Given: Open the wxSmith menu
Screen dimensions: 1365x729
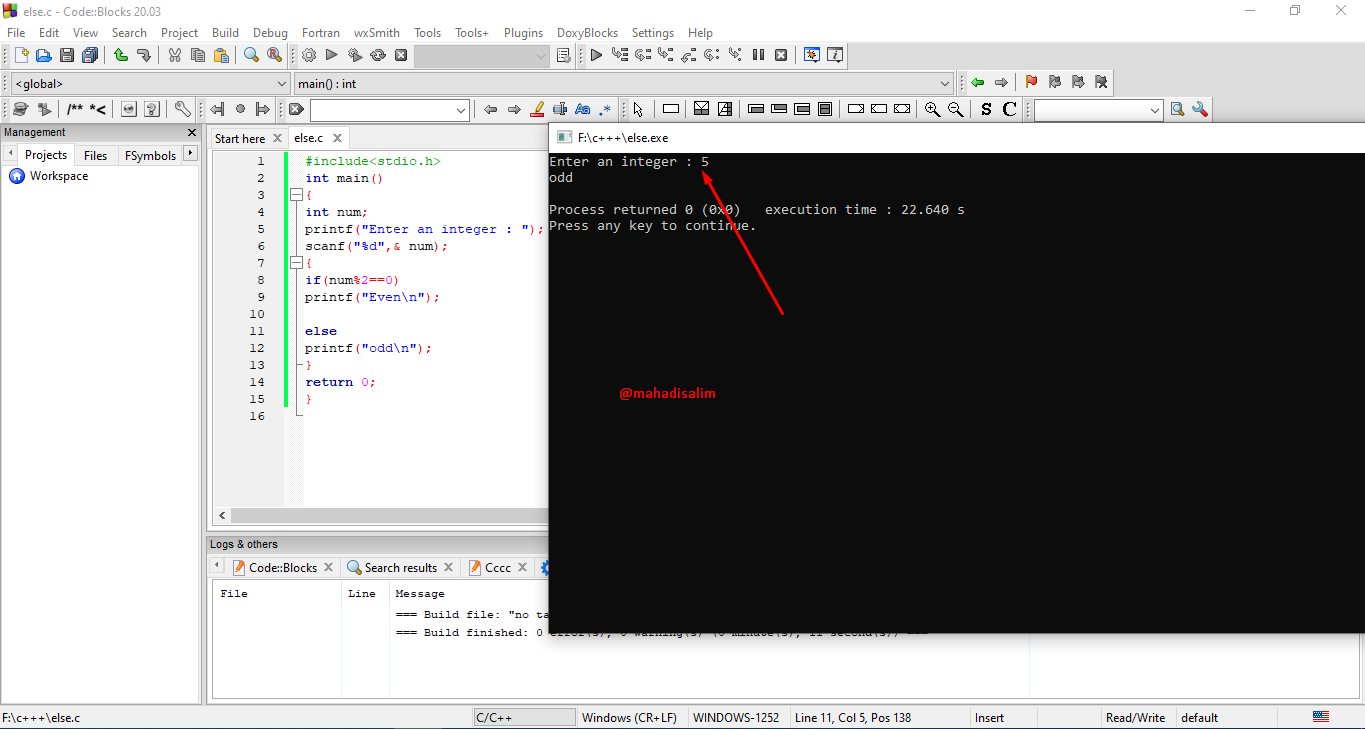Looking at the screenshot, I should click(377, 33).
